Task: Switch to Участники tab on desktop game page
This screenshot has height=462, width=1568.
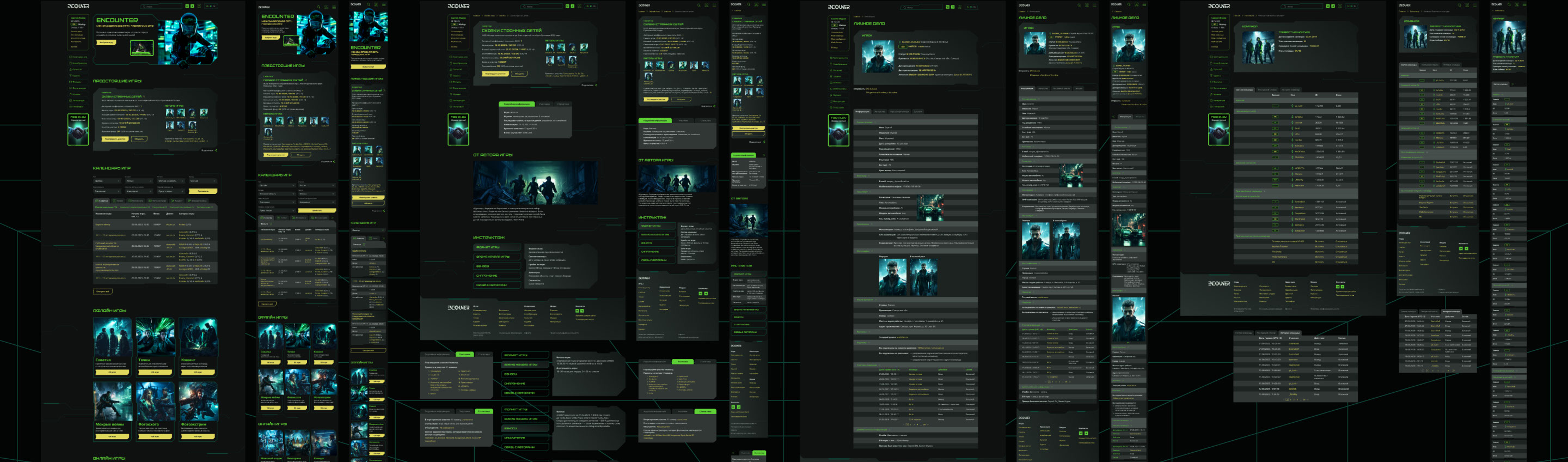Action: 545,104
